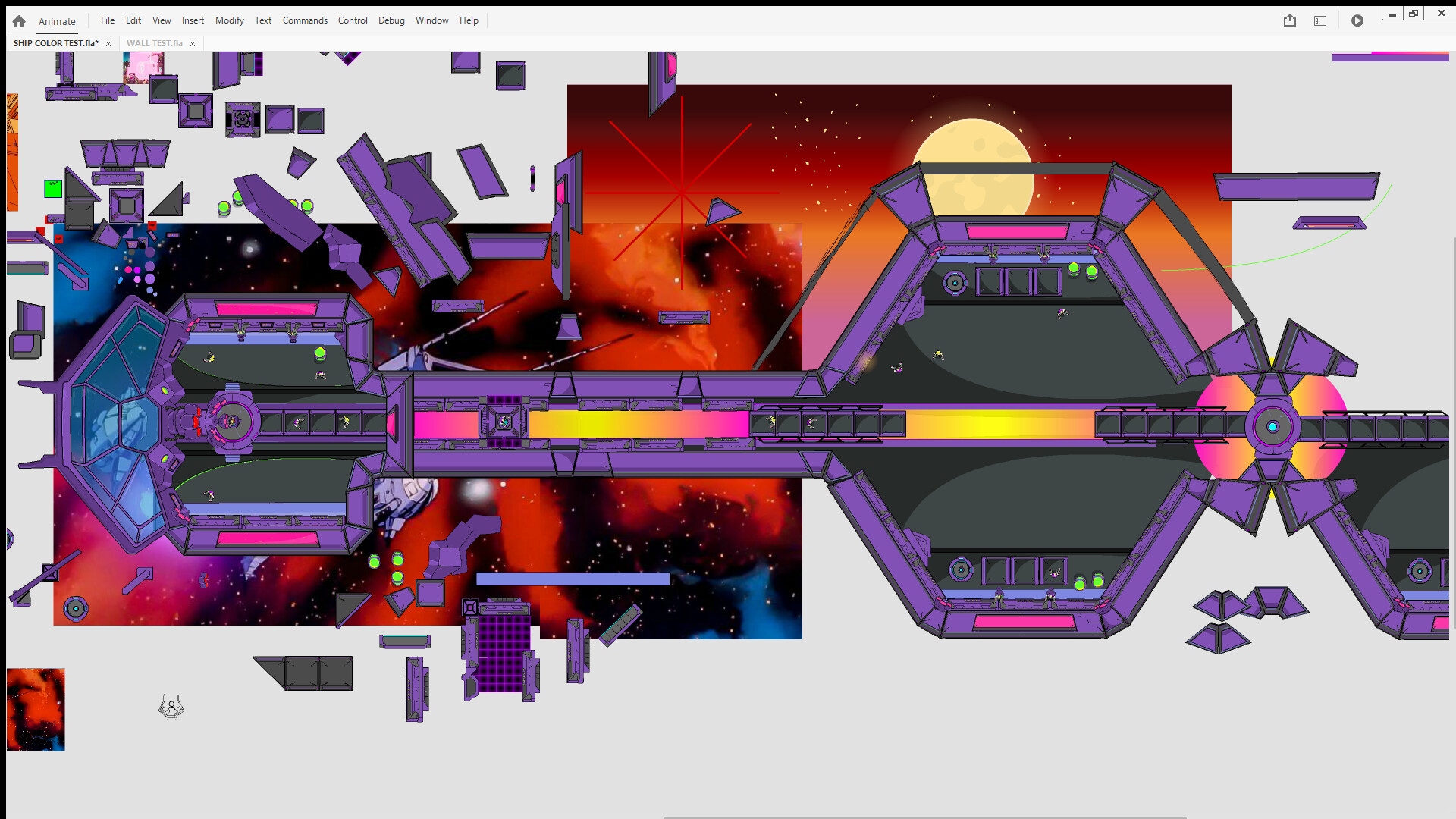This screenshot has width=1456, height=819.
Task: Close the WALL TEST.fla tab
Action: 193,44
